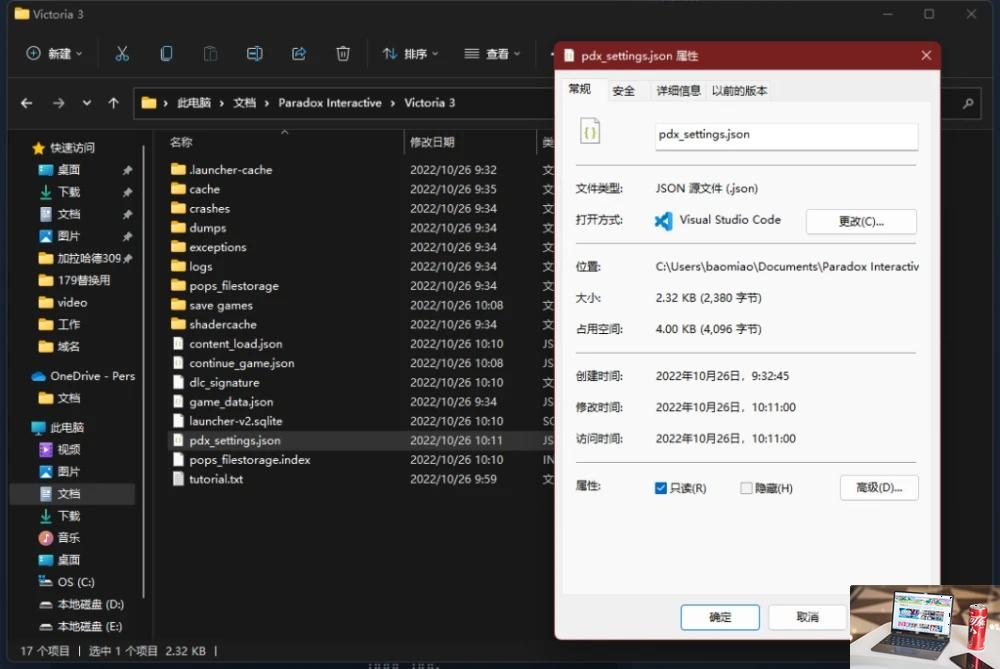Close the properties dialog

pyautogui.click(x=926, y=55)
